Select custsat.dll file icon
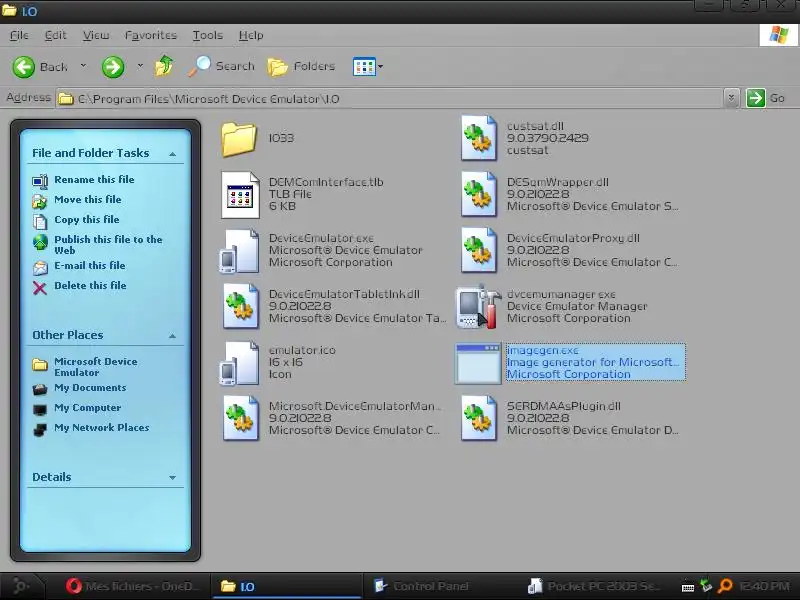The image size is (800, 600). (479, 138)
